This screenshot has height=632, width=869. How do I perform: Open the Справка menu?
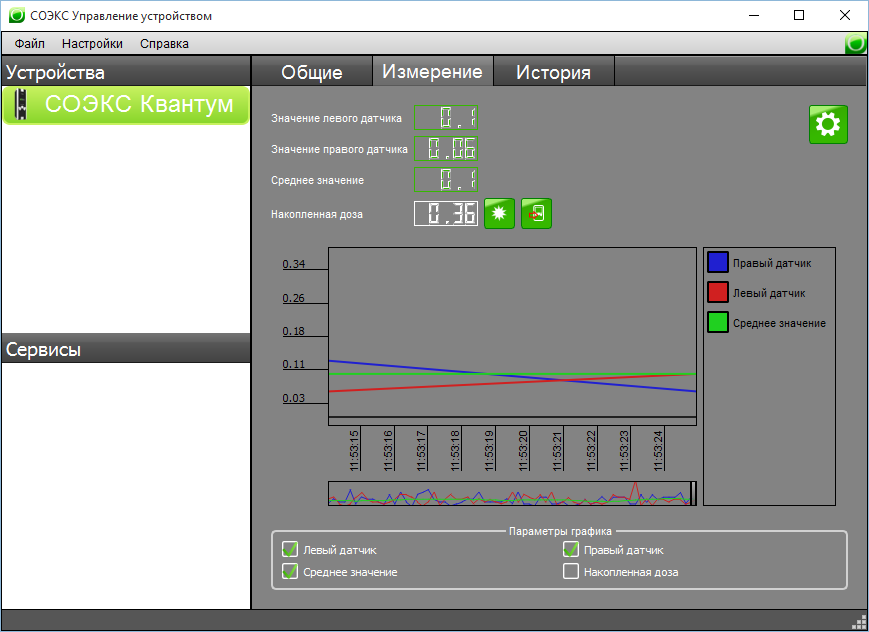click(x=164, y=44)
